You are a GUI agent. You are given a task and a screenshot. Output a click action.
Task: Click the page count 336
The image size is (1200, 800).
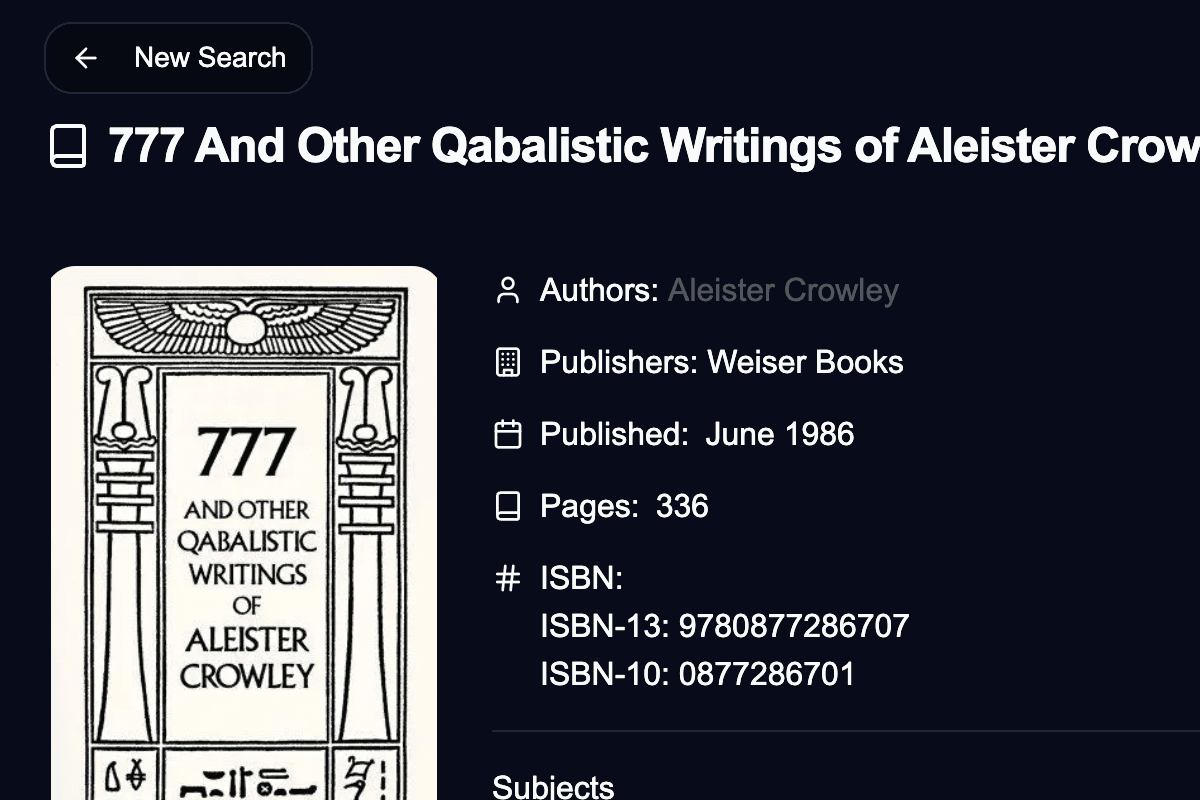[x=682, y=506]
